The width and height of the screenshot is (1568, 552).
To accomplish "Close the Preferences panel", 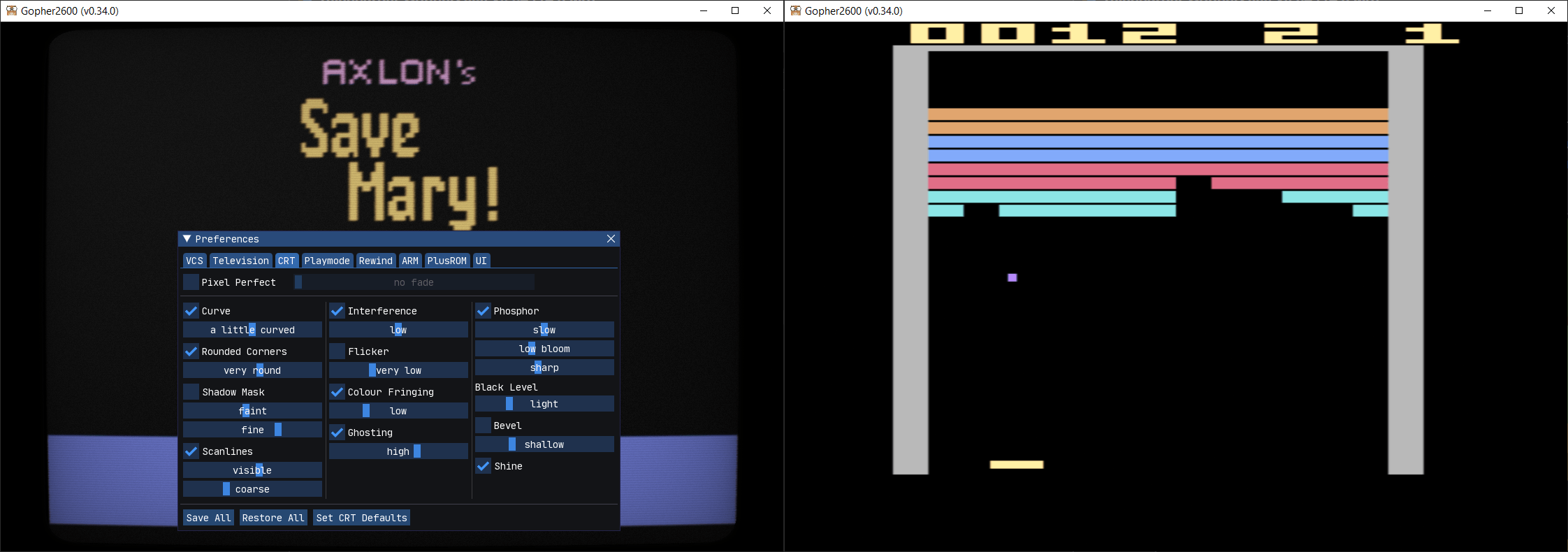I will 611,239.
